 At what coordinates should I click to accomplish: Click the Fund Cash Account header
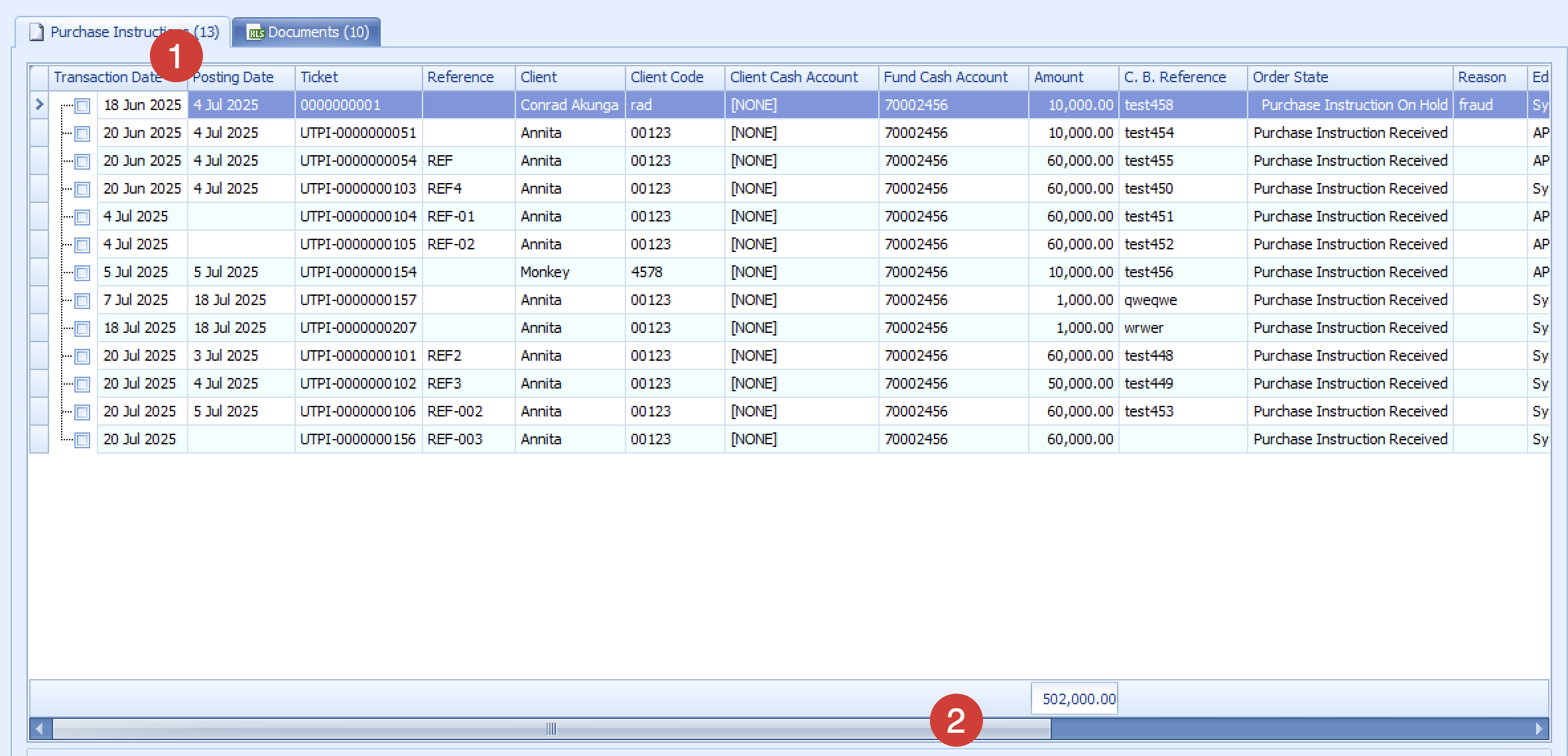[x=945, y=77]
